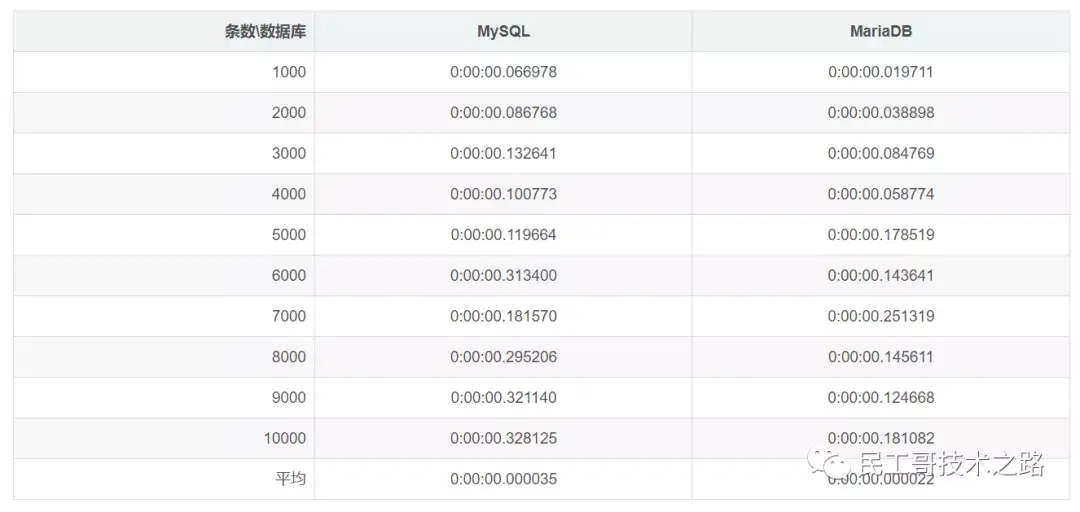
Task: Select MySQL value 0:00:00.313400
Action: point(503,275)
